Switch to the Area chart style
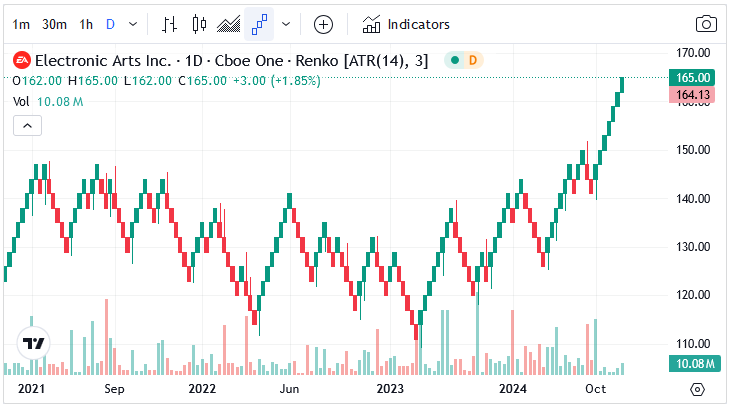Screen dimensions: 729x407 (x=229, y=24)
